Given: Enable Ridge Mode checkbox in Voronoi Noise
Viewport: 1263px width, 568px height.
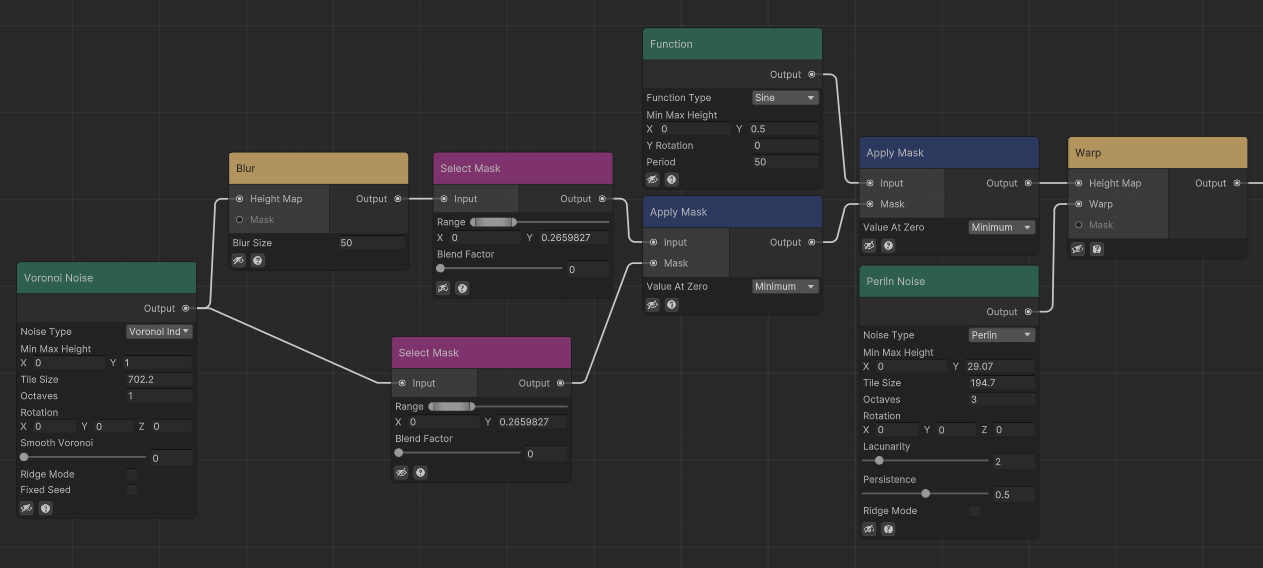Looking at the screenshot, I should pos(132,474).
